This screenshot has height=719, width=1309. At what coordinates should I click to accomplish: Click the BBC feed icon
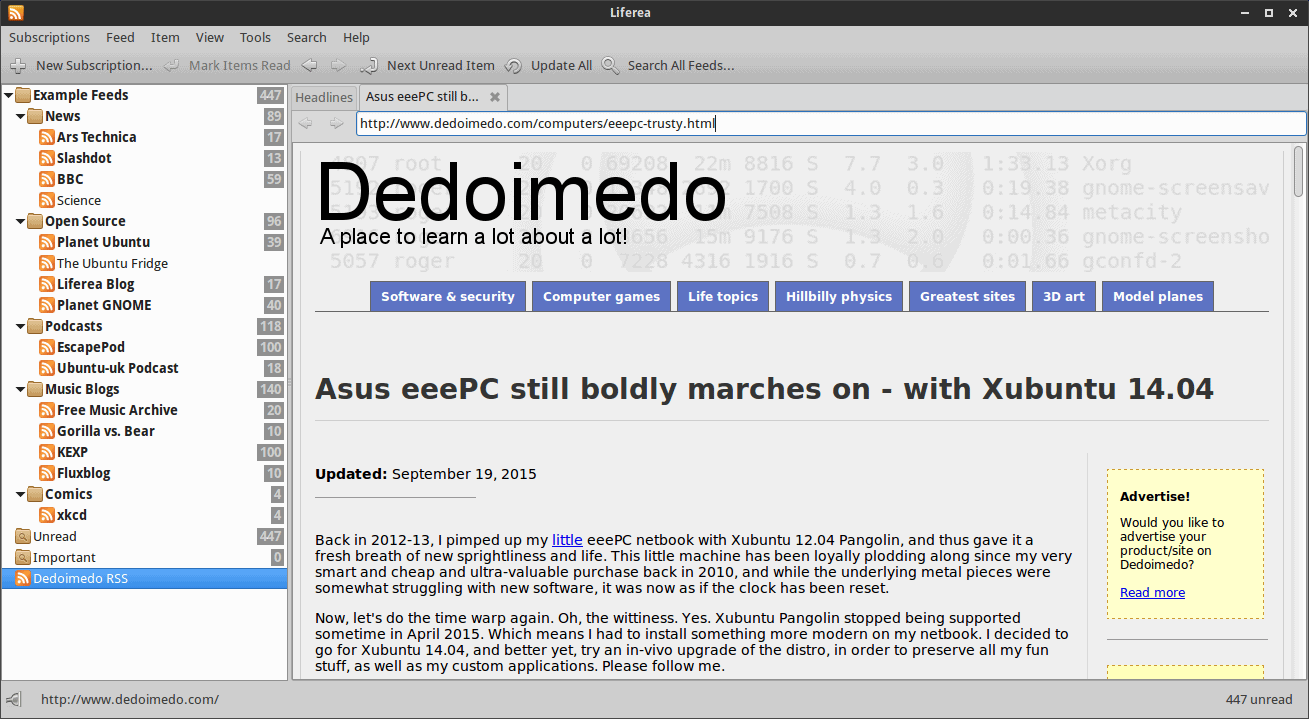click(x=46, y=179)
